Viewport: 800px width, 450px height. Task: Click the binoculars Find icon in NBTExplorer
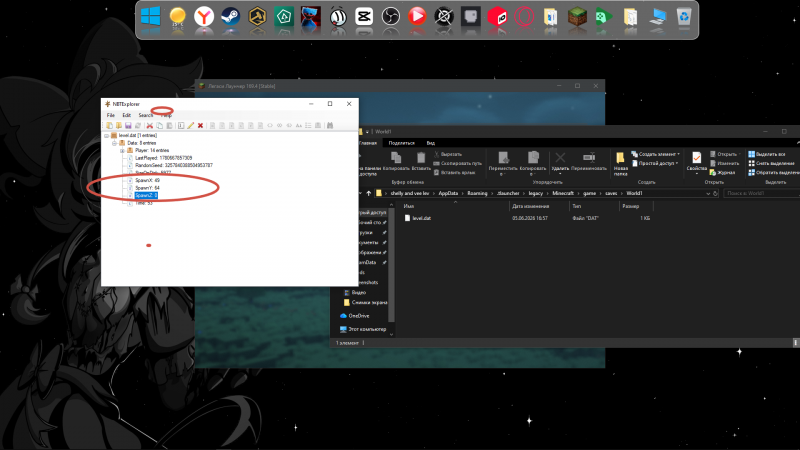click(330, 126)
